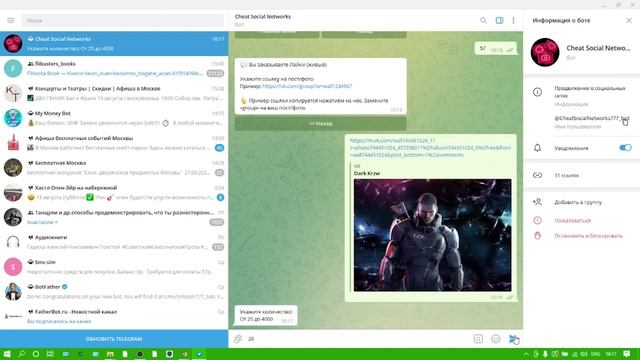Screen dimensions: 640x360
Task: Click the add-to-group person icon
Action: pyautogui.click(x=537, y=202)
